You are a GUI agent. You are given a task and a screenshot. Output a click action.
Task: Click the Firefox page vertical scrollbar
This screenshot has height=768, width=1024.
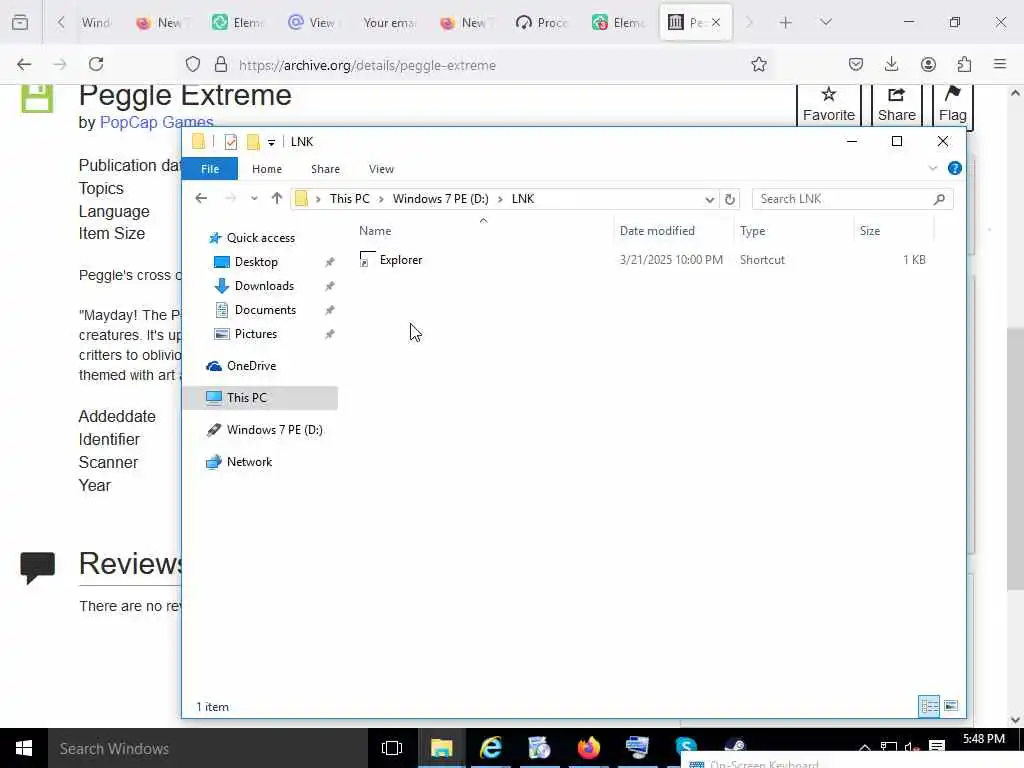1015,457
